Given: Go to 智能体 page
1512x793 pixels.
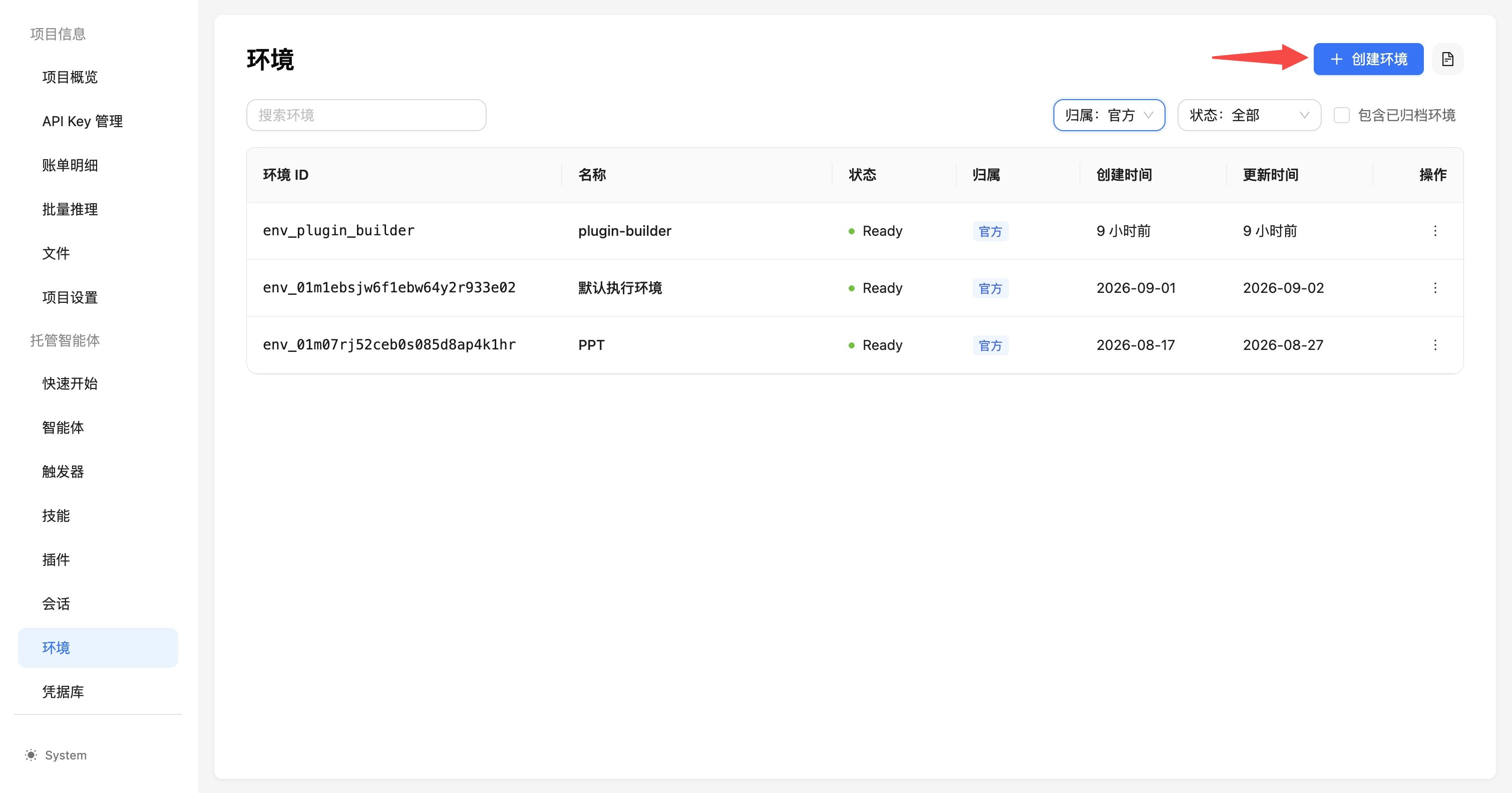Looking at the screenshot, I should click(x=98, y=428).
